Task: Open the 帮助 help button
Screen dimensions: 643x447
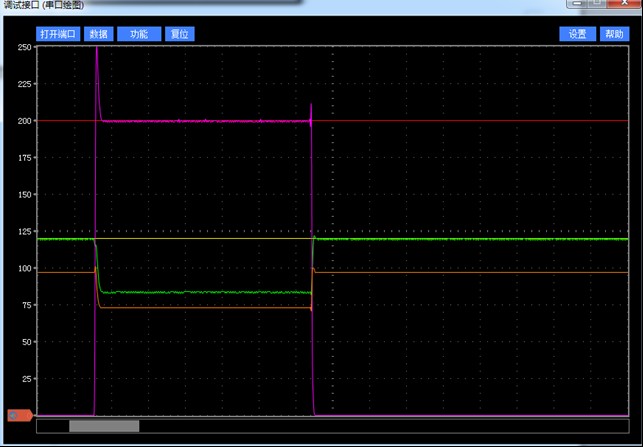Action: tap(614, 34)
